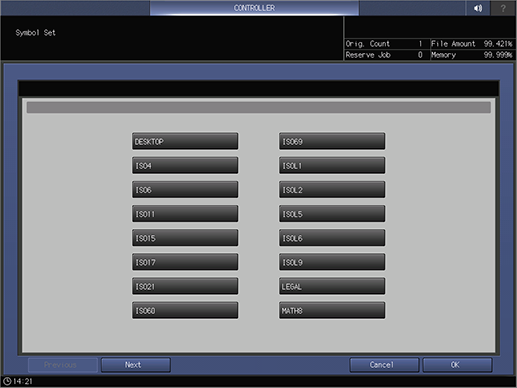Click the Previous page button

click(x=63, y=365)
